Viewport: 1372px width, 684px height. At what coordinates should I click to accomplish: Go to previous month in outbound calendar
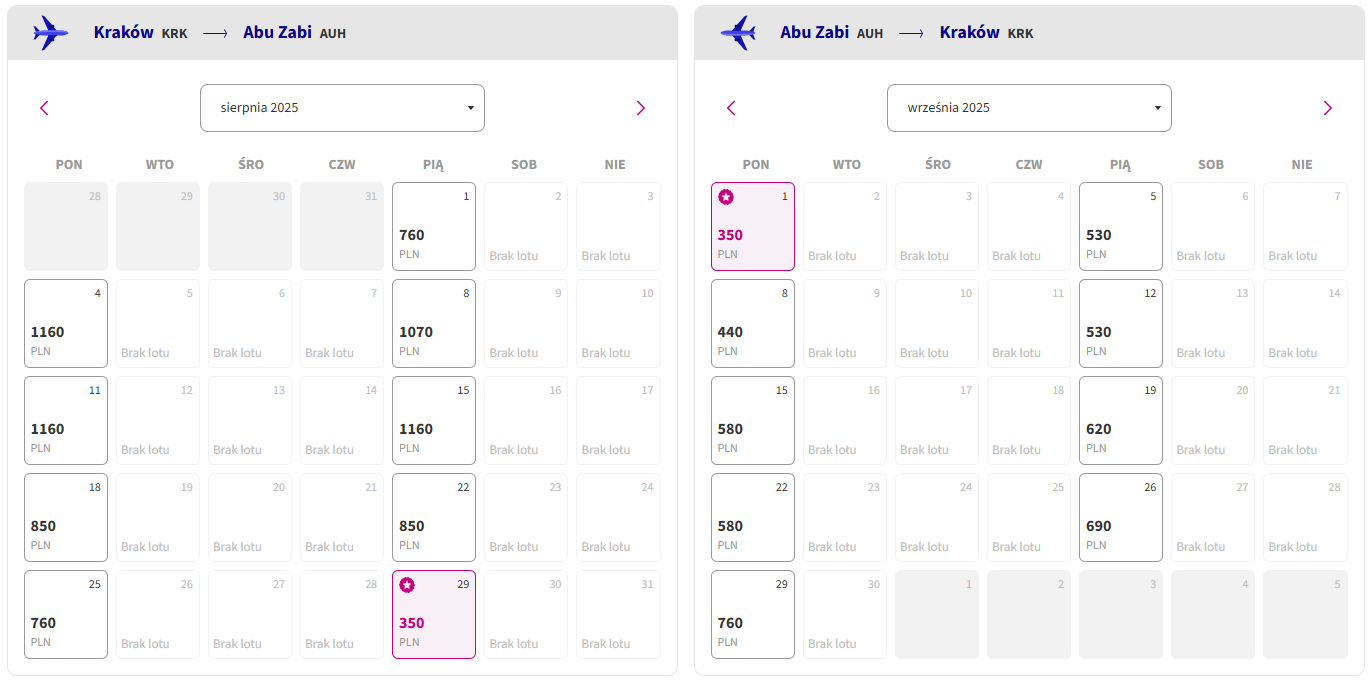pyautogui.click(x=44, y=108)
